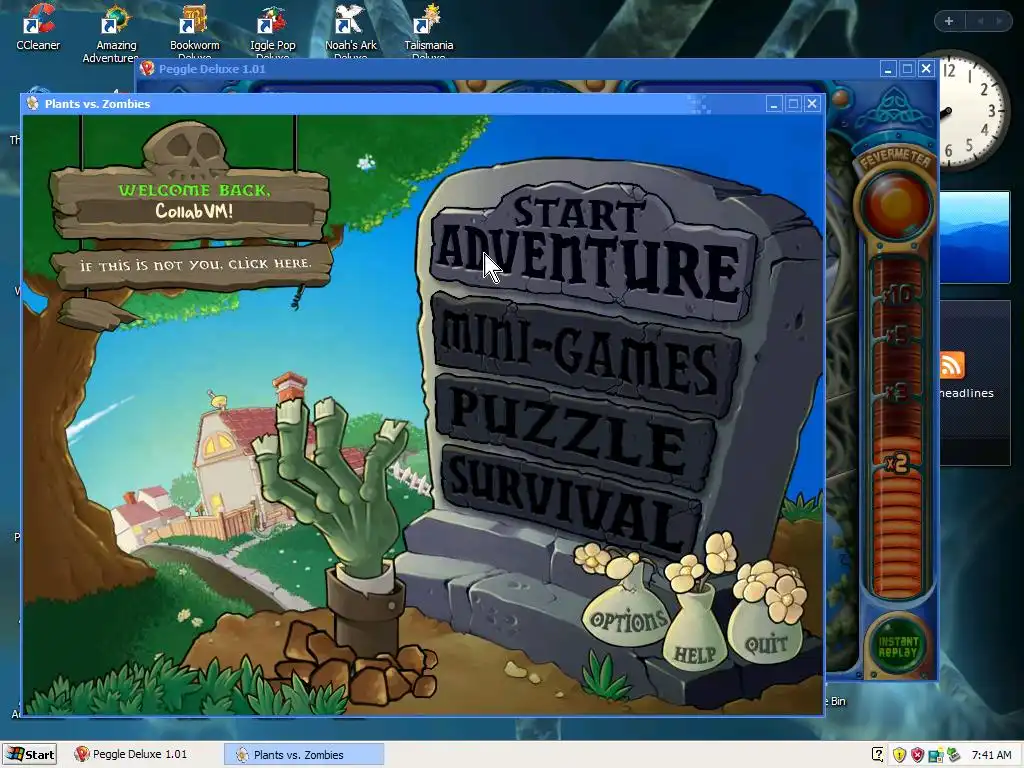Open the Iggle Pop Deluxe desktop icon
Screen dimensions: 1024x768
pyautogui.click(x=272, y=31)
